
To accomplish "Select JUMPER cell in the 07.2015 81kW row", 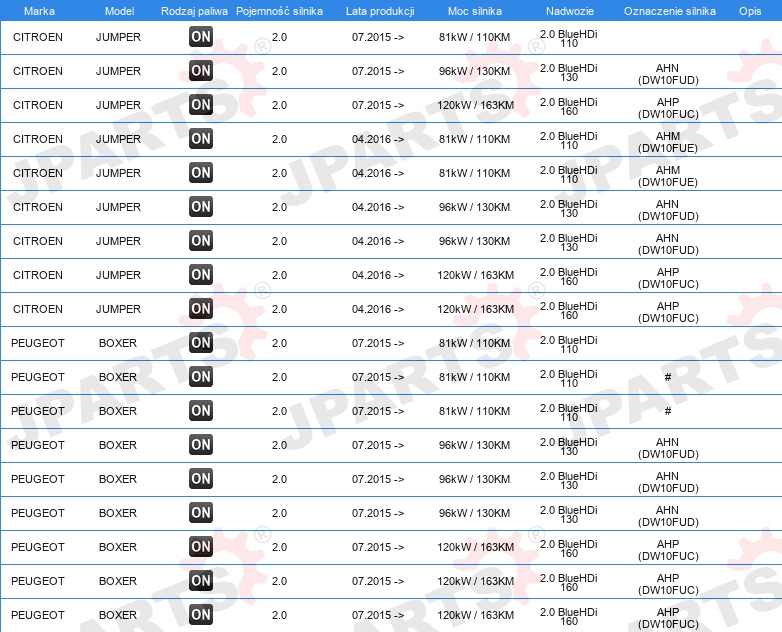I will point(118,37).
